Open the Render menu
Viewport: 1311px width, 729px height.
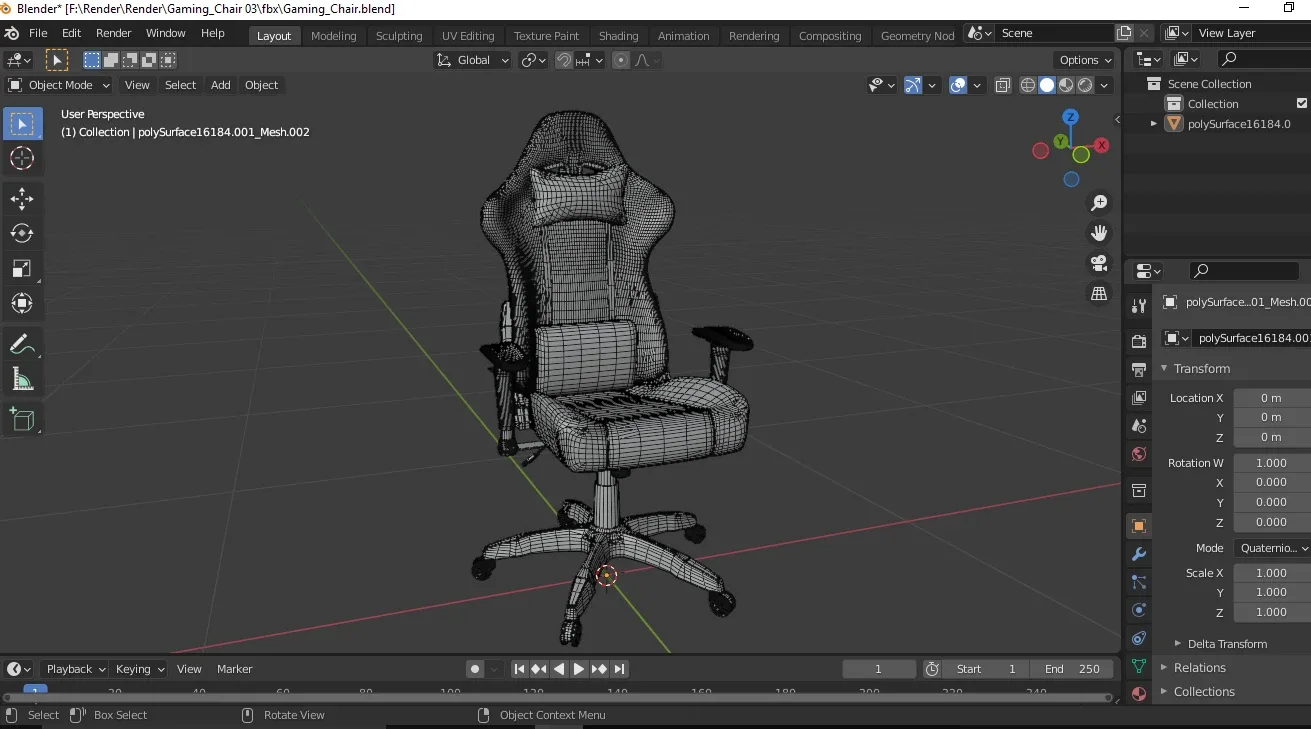point(114,33)
